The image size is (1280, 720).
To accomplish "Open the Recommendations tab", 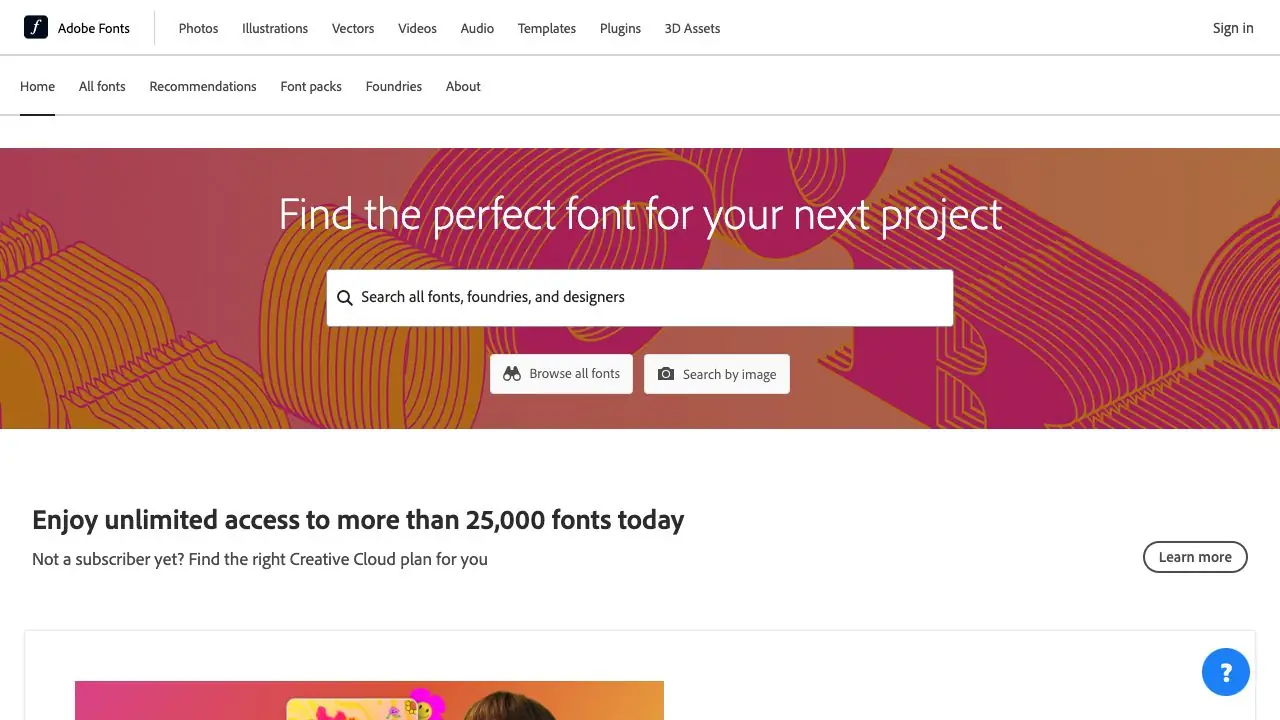I will pyautogui.click(x=203, y=86).
